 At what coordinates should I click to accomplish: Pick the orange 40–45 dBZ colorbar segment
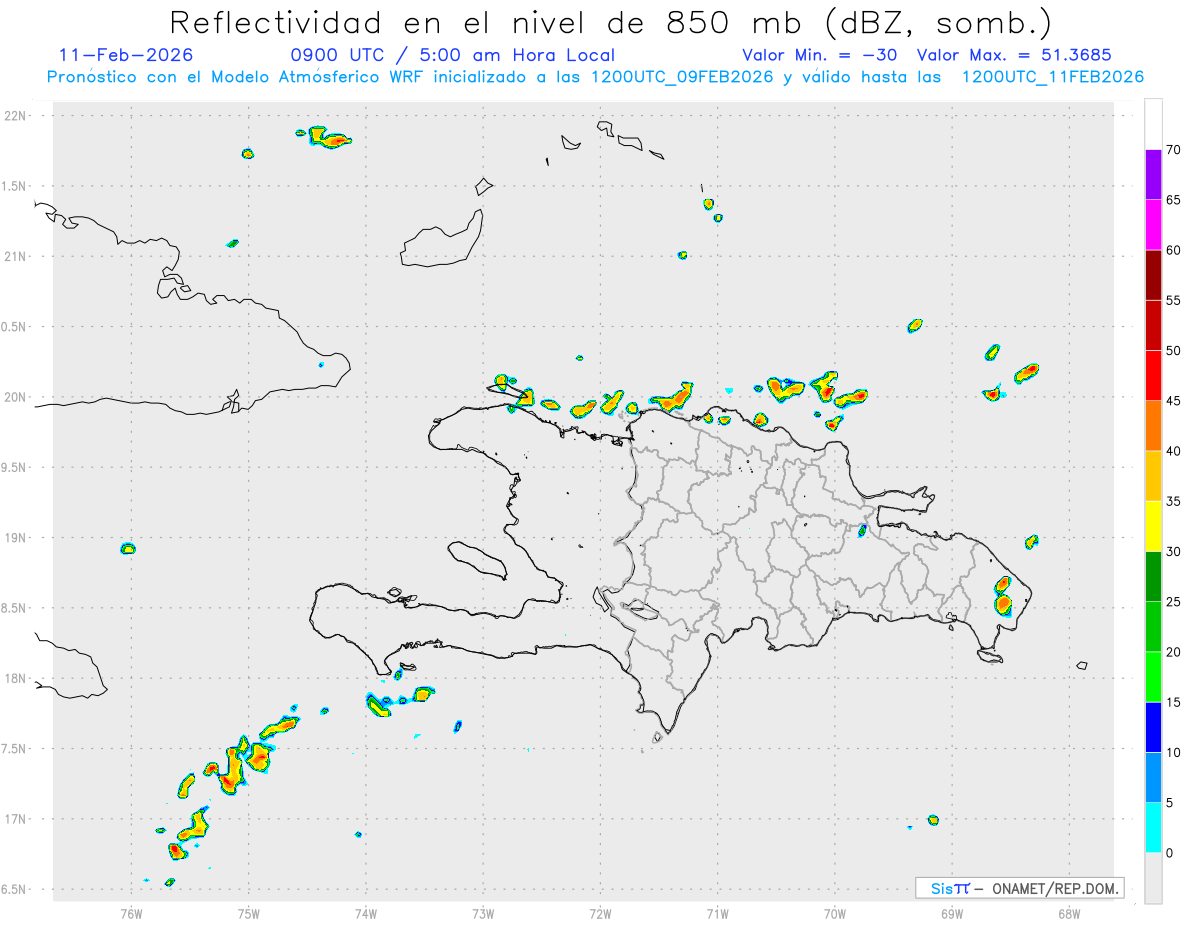pos(1153,426)
